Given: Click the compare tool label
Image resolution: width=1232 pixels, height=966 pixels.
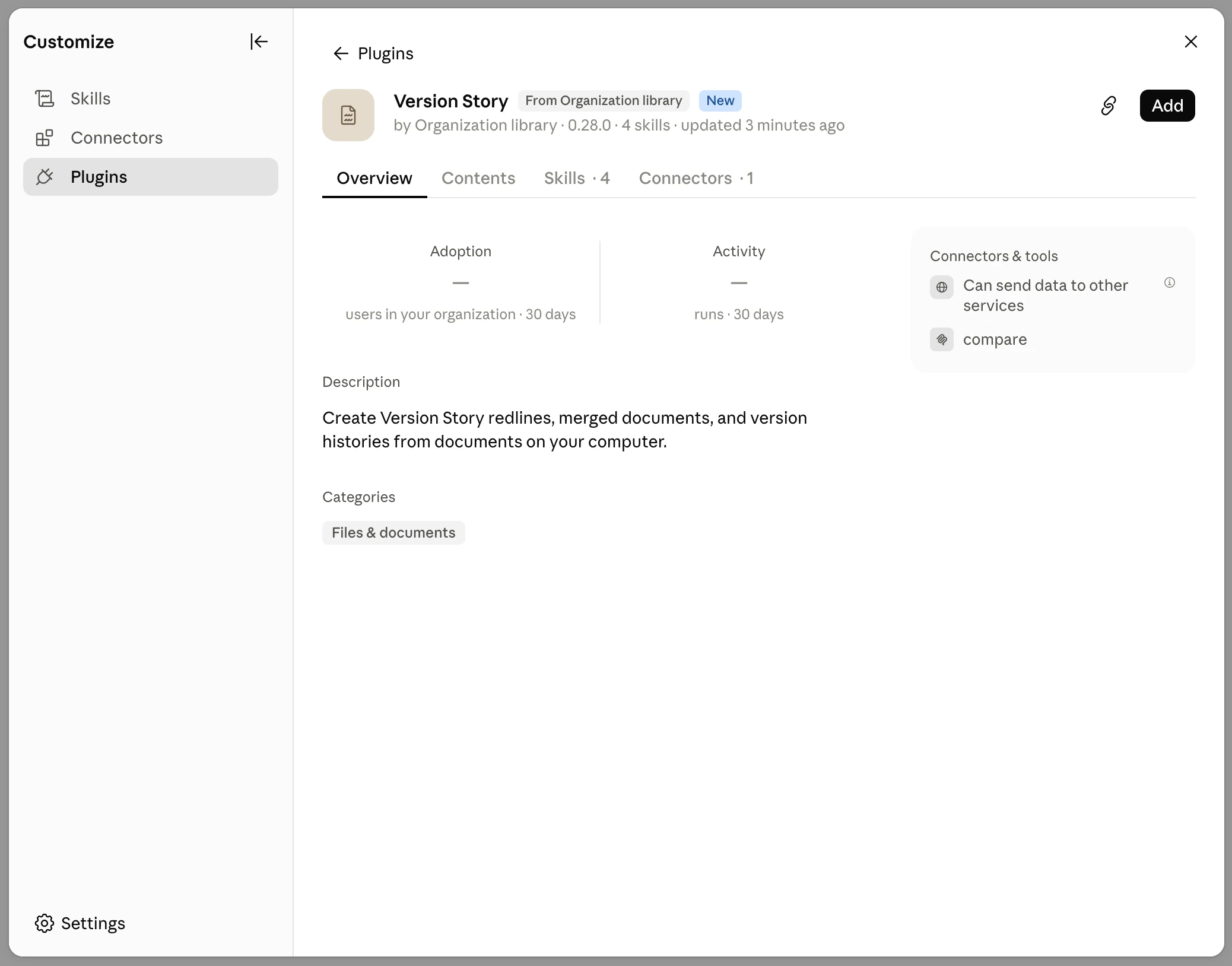Looking at the screenshot, I should tap(995, 339).
